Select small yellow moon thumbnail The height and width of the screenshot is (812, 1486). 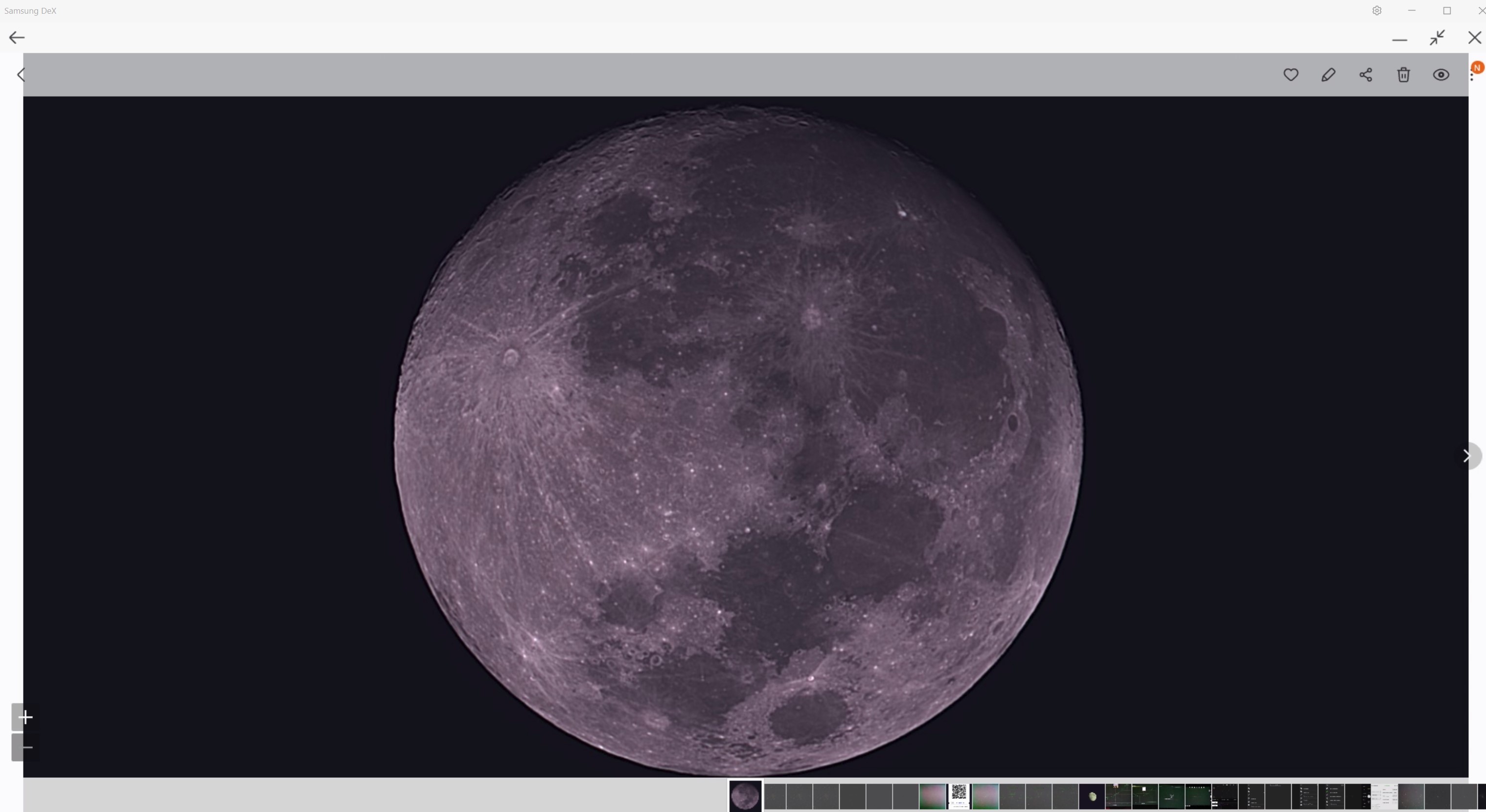[1092, 796]
